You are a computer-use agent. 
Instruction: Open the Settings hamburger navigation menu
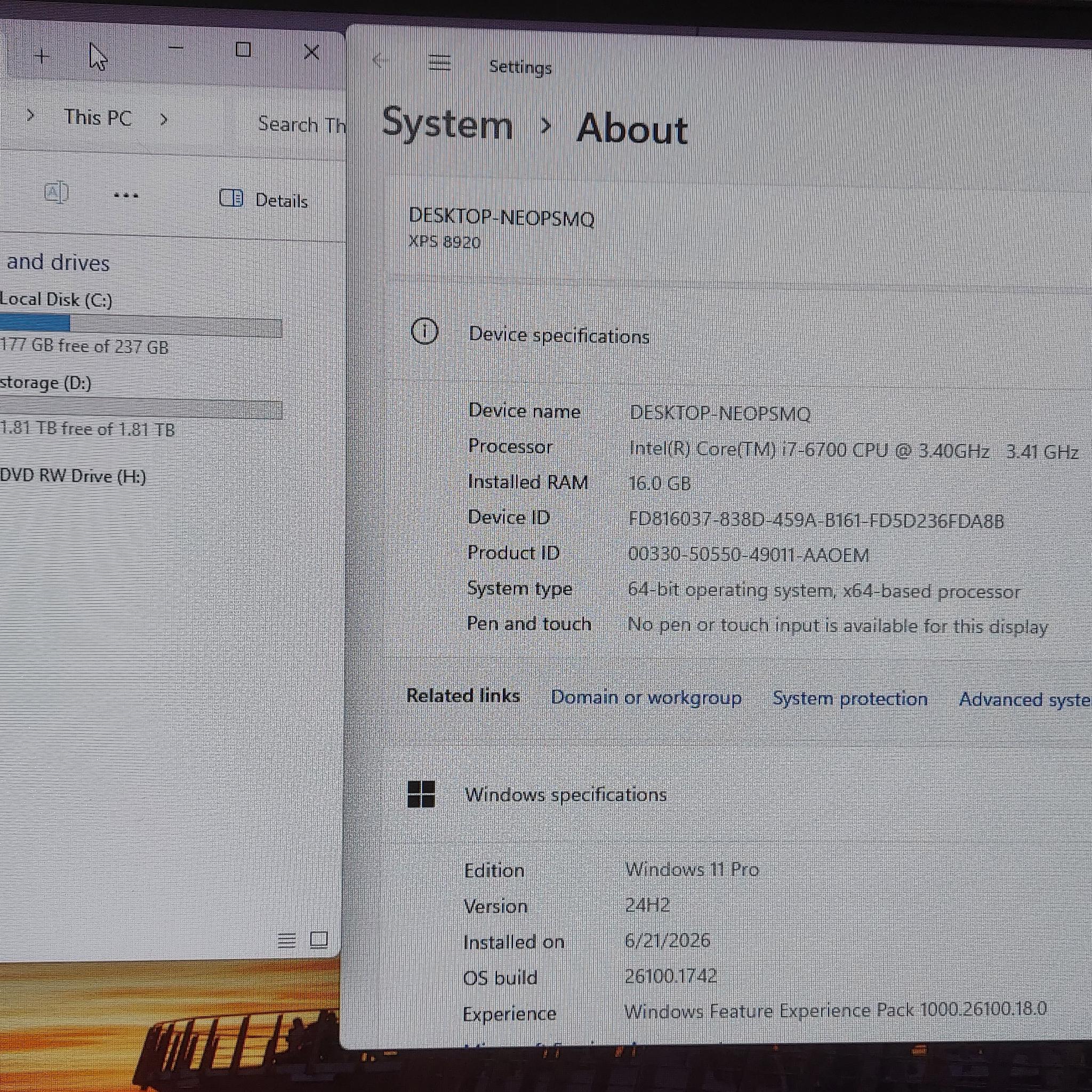click(x=440, y=63)
